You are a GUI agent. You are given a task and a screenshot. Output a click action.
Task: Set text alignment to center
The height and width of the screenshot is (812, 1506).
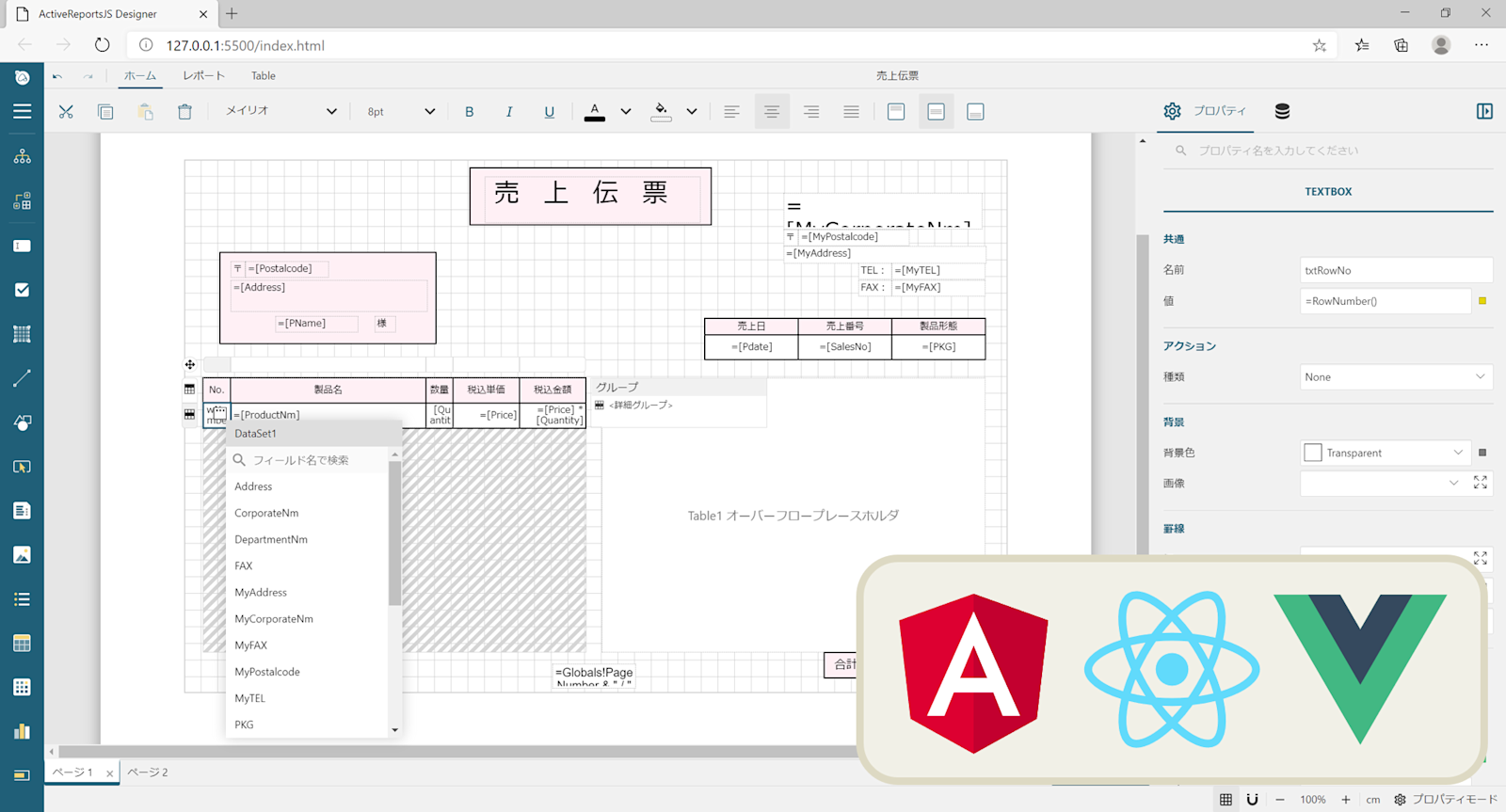pyautogui.click(x=772, y=112)
